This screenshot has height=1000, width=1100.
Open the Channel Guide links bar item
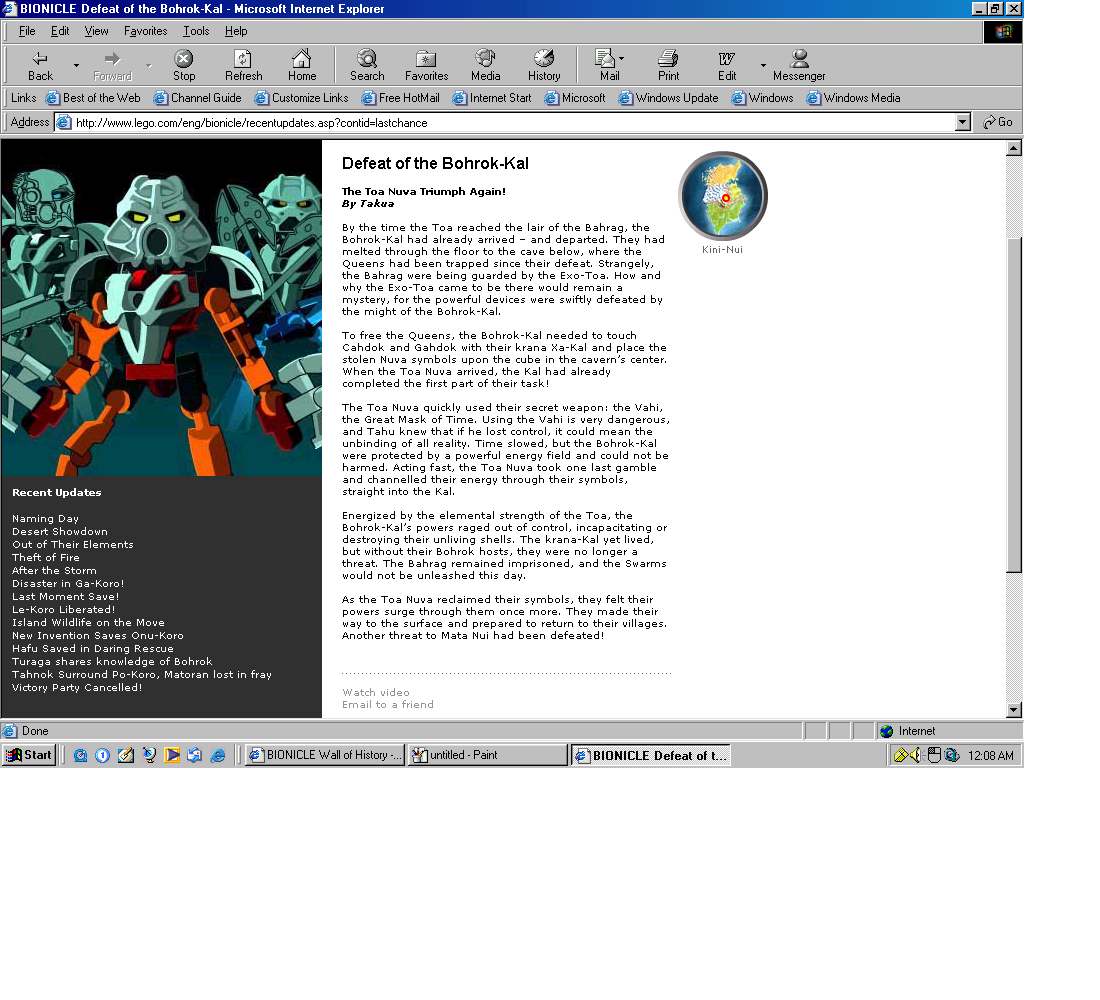click(x=198, y=98)
